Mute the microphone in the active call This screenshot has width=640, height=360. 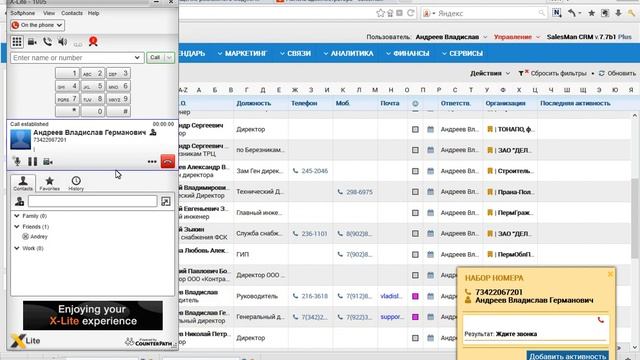[x=17, y=162]
